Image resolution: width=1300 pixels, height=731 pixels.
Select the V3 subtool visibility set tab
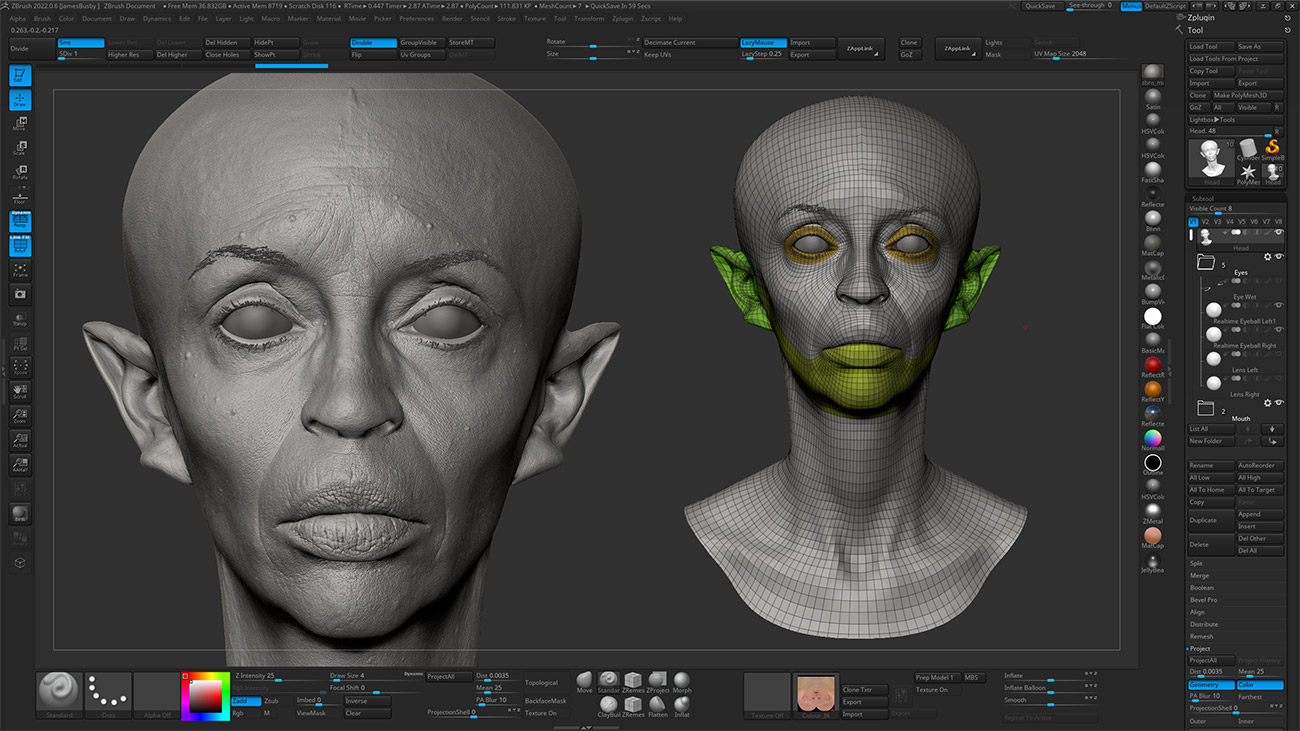click(x=1217, y=222)
